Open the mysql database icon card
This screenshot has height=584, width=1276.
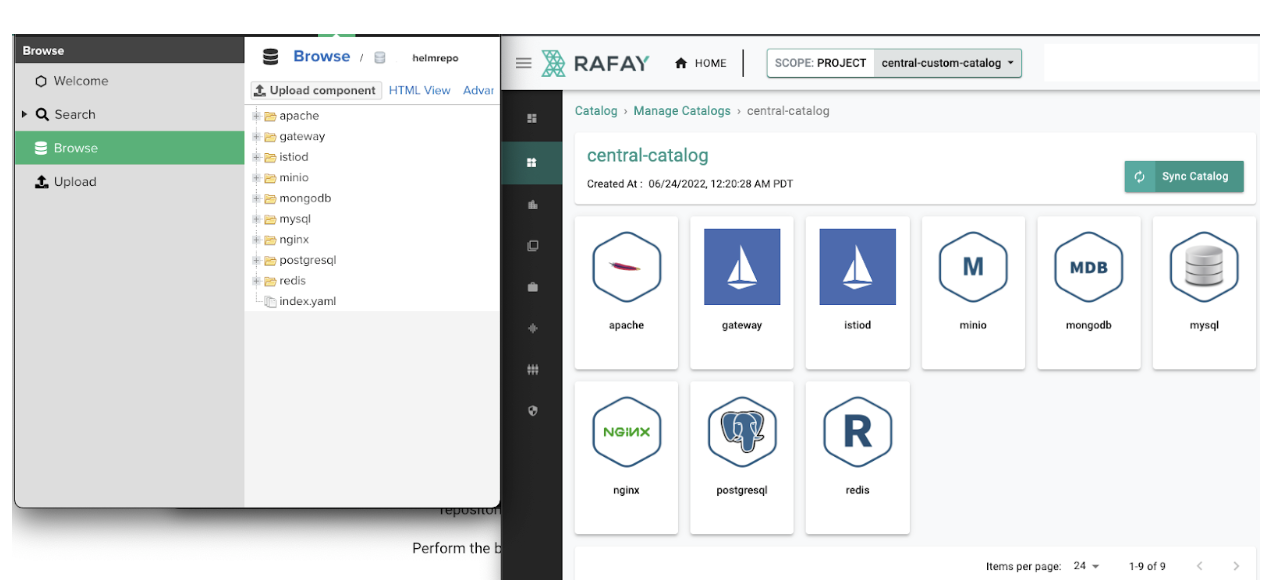[x=1204, y=267]
